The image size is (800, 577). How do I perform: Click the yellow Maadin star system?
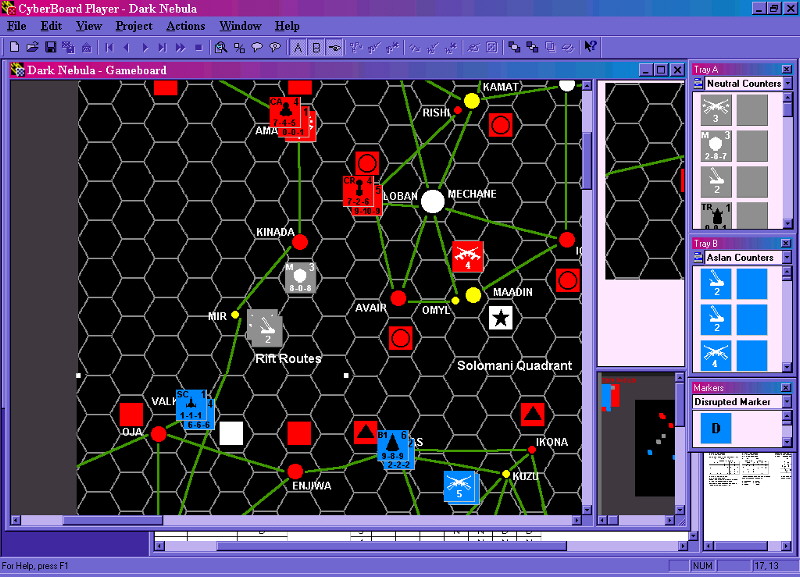473,295
